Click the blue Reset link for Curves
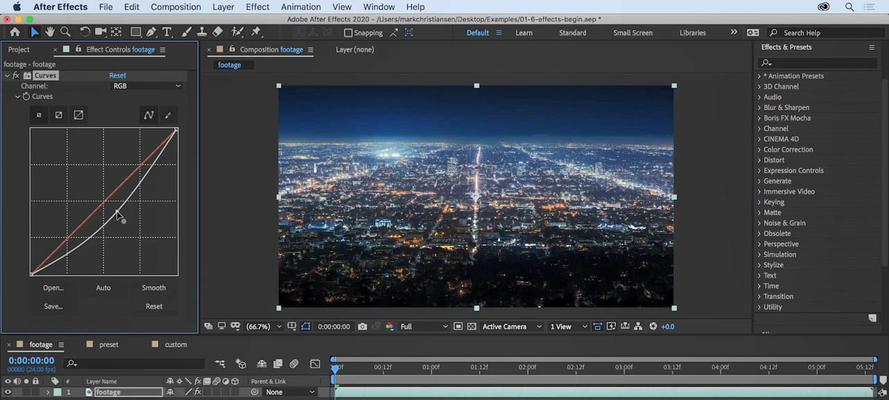889x400 pixels. (x=117, y=75)
